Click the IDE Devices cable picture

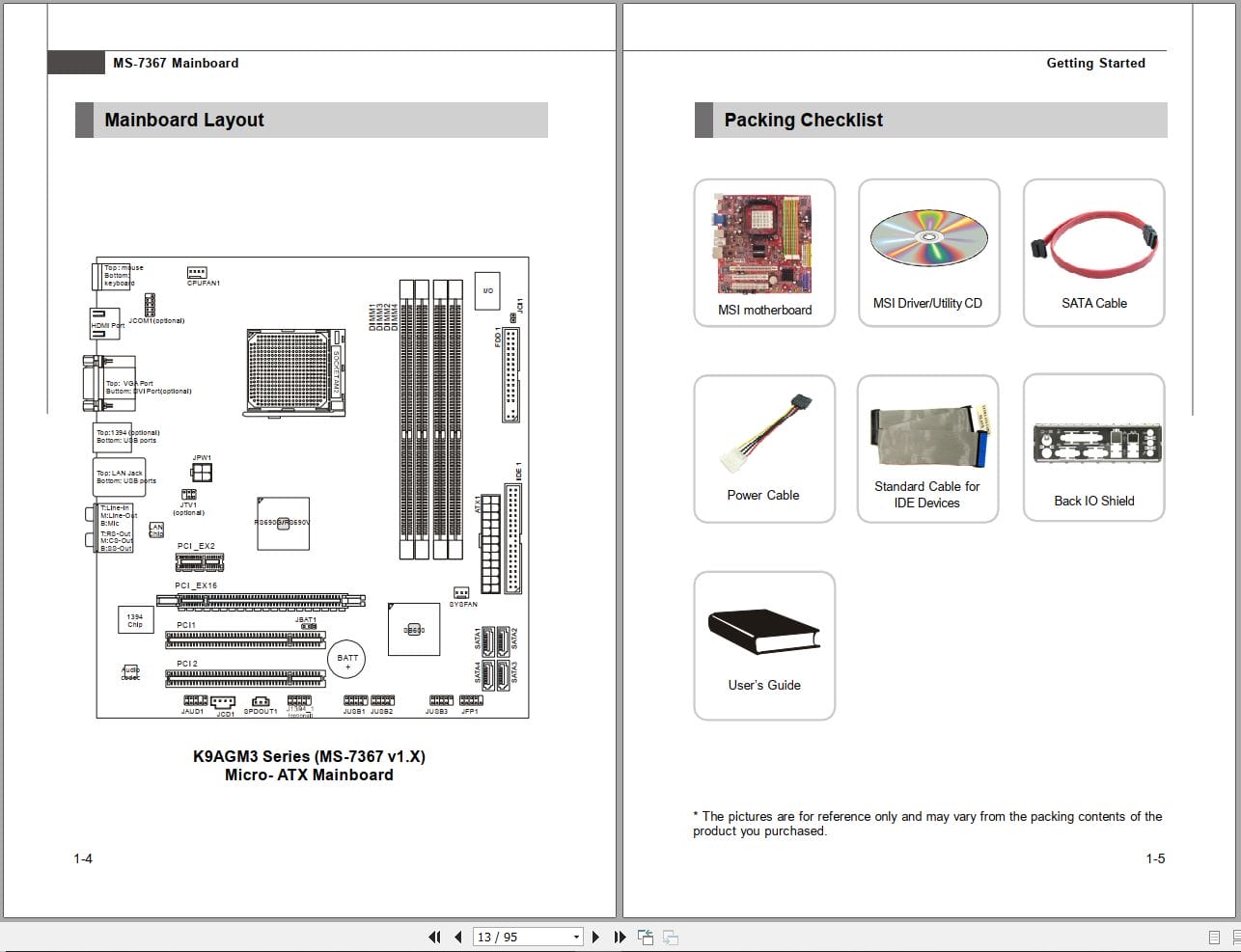coord(927,434)
